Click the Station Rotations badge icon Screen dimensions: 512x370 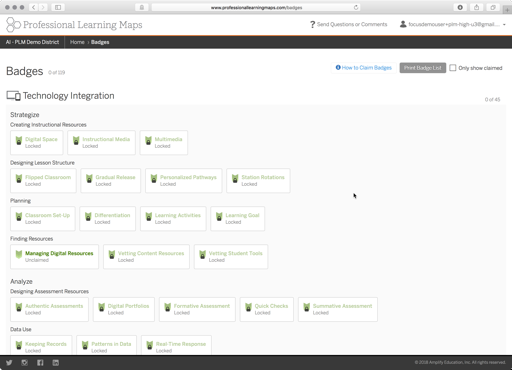click(235, 179)
